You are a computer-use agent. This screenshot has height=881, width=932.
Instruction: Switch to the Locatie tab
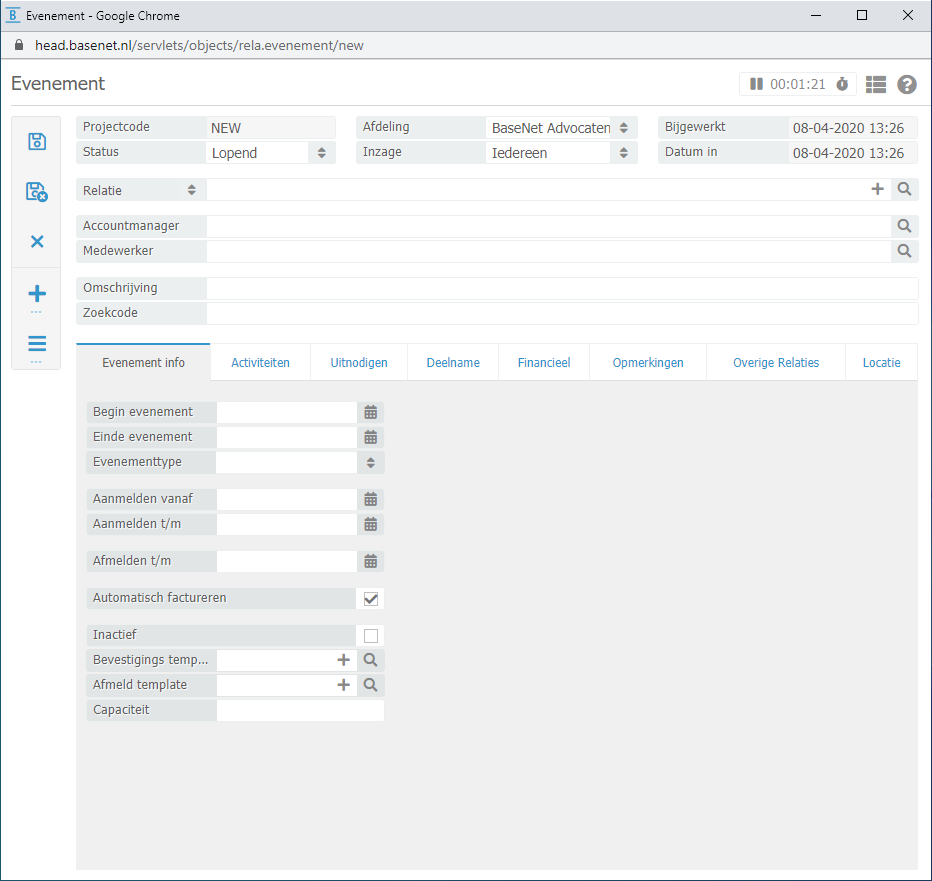click(881, 363)
